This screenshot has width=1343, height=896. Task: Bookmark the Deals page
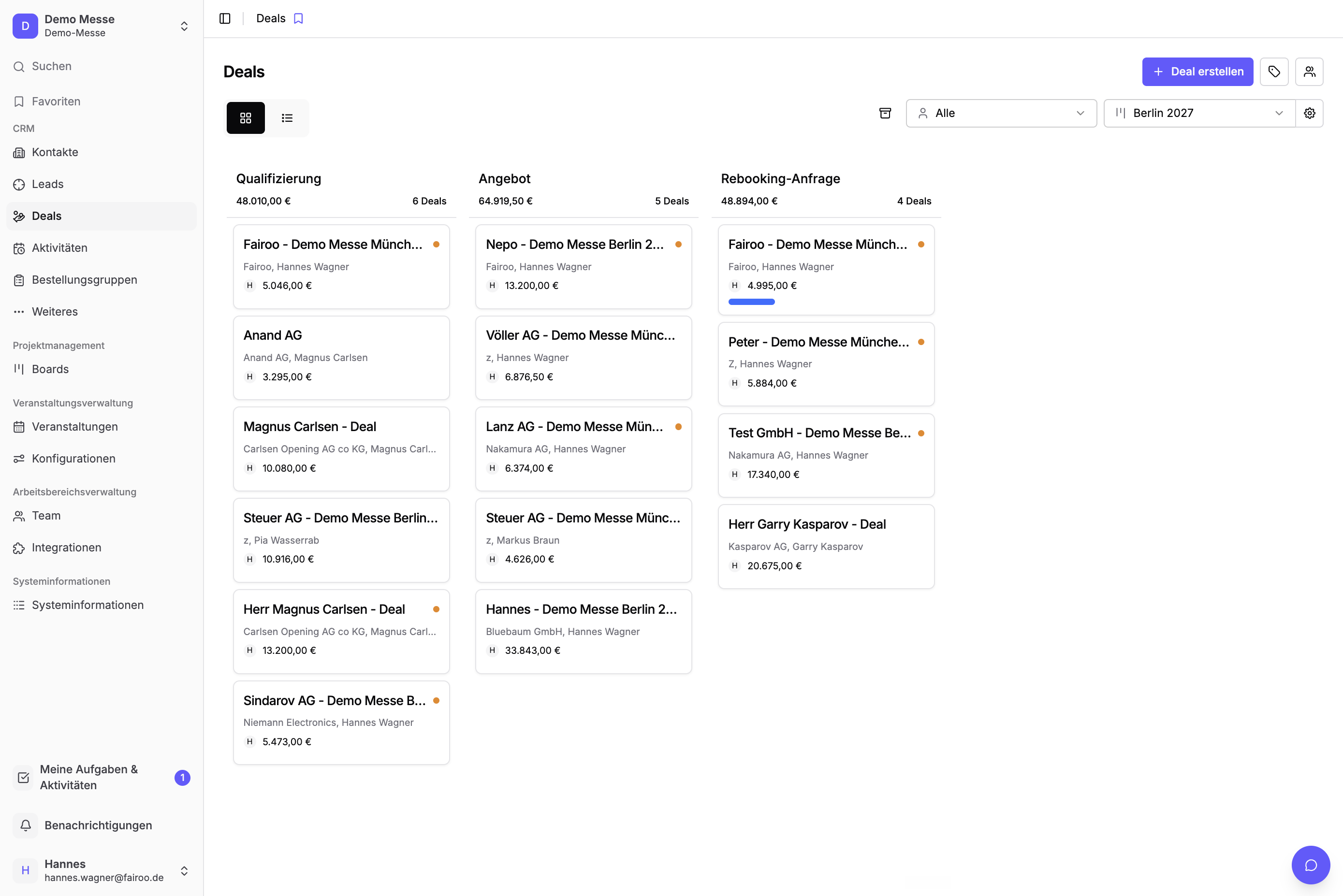pyautogui.click(x=298, y=18)
